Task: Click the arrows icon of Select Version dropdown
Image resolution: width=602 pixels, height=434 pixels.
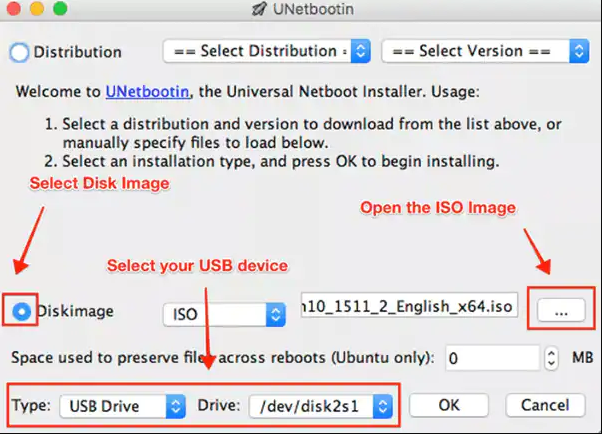Action: click(579, 51)
